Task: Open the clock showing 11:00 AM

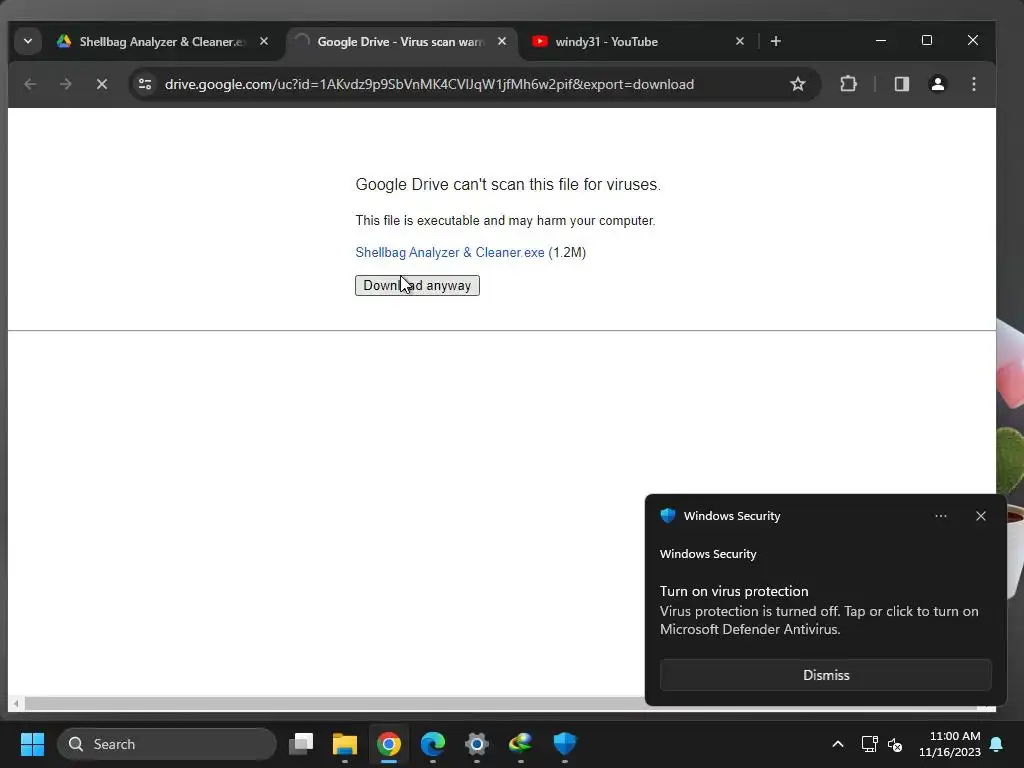Action: pyautogui.click(x=950, y=744)
